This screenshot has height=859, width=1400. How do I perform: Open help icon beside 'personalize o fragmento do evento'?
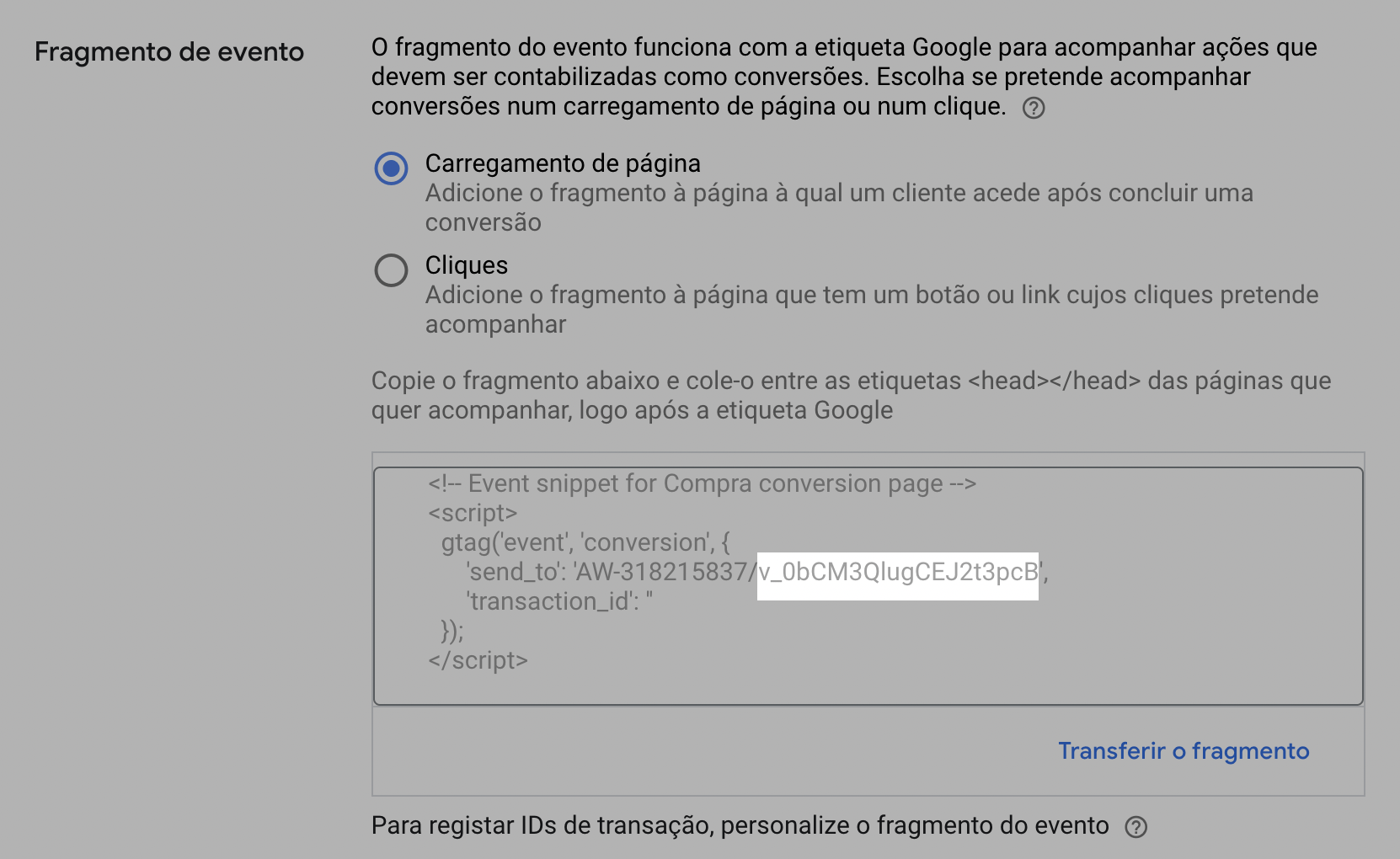[1135, 827]
